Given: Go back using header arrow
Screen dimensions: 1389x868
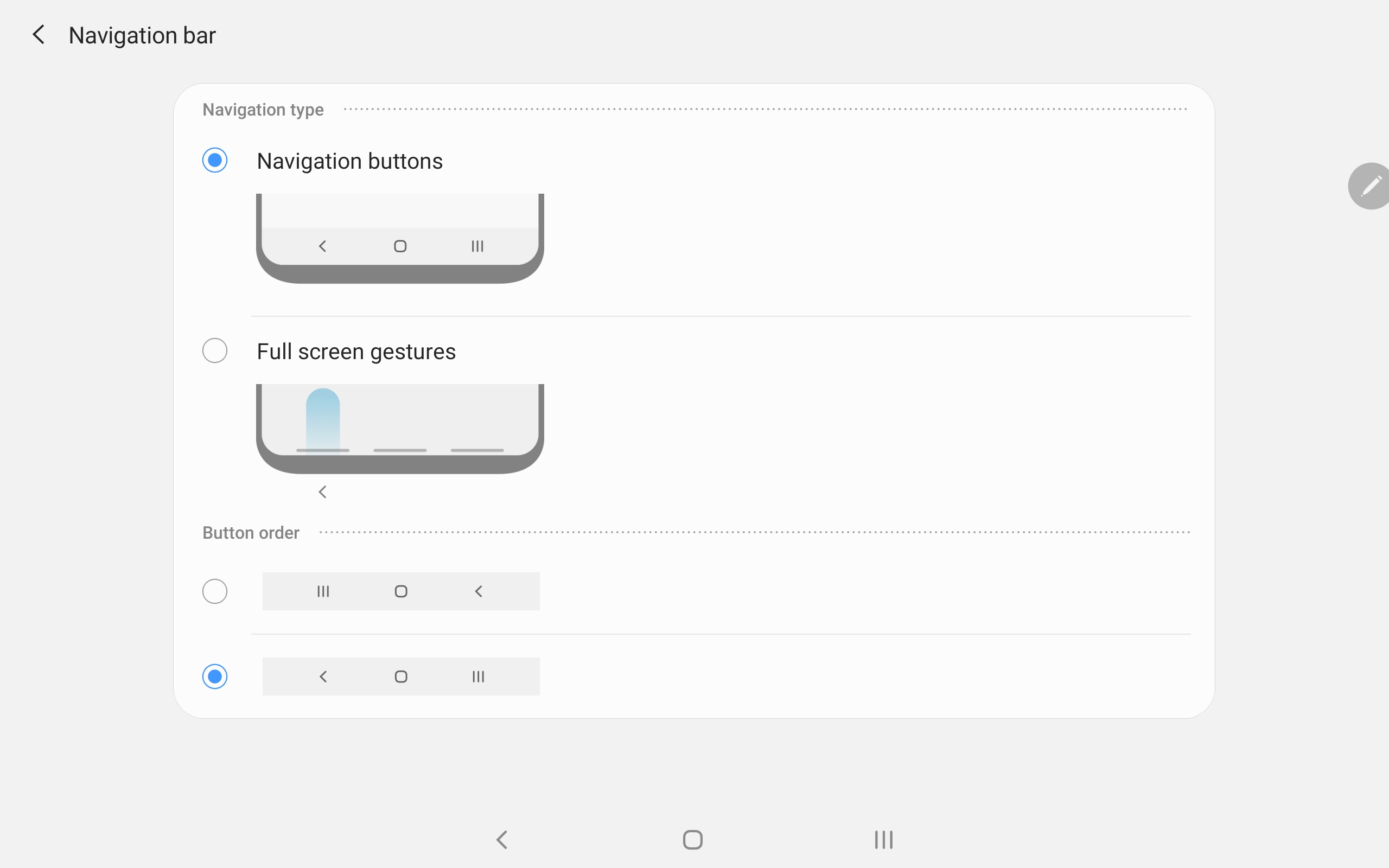Looking at the screenshot, I should pos(39,35).
